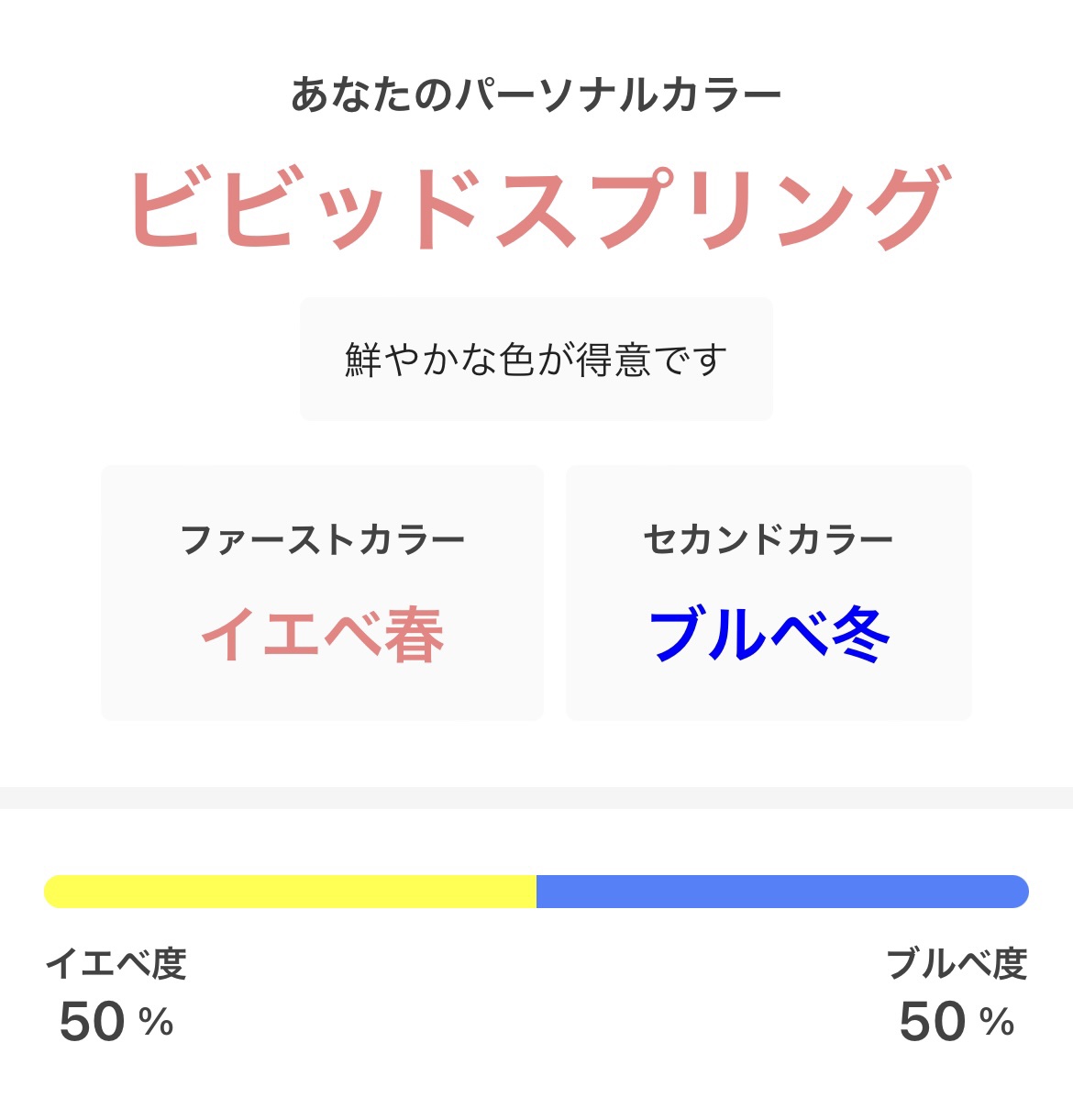This screenshot has height=1120, width=1073.
Task: Select the ファーストカラー heading text
Action: [x=323, y=538]
